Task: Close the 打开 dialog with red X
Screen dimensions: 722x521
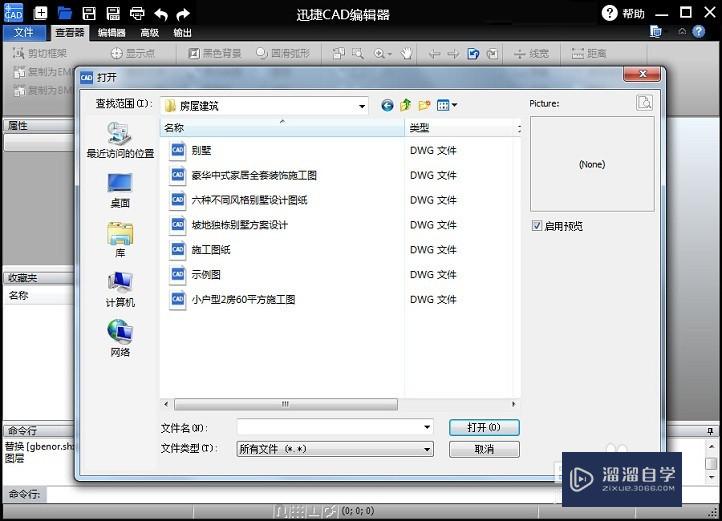Action: pos(643,74)
